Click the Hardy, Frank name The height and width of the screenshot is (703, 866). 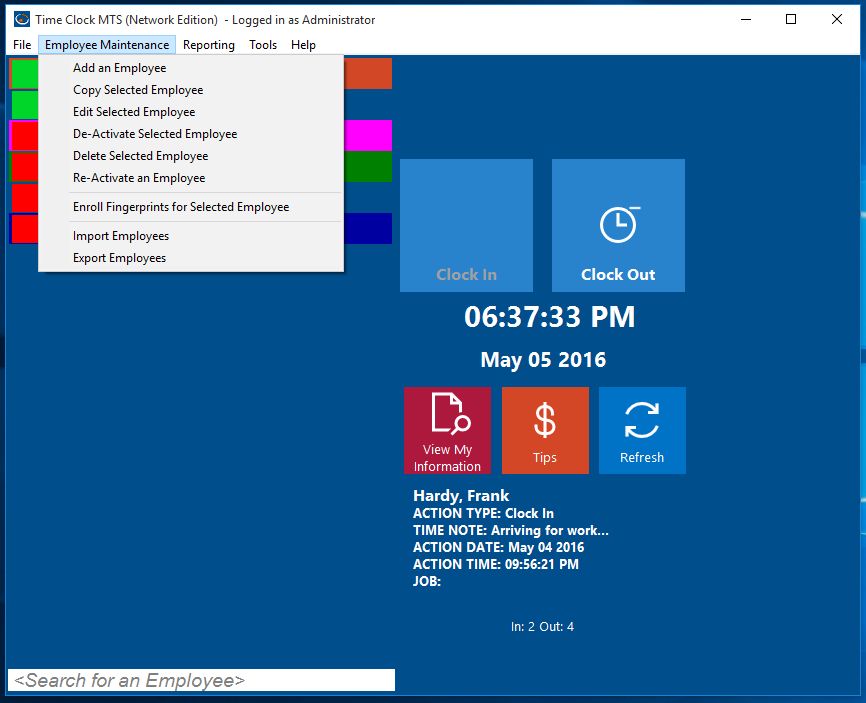461,495
